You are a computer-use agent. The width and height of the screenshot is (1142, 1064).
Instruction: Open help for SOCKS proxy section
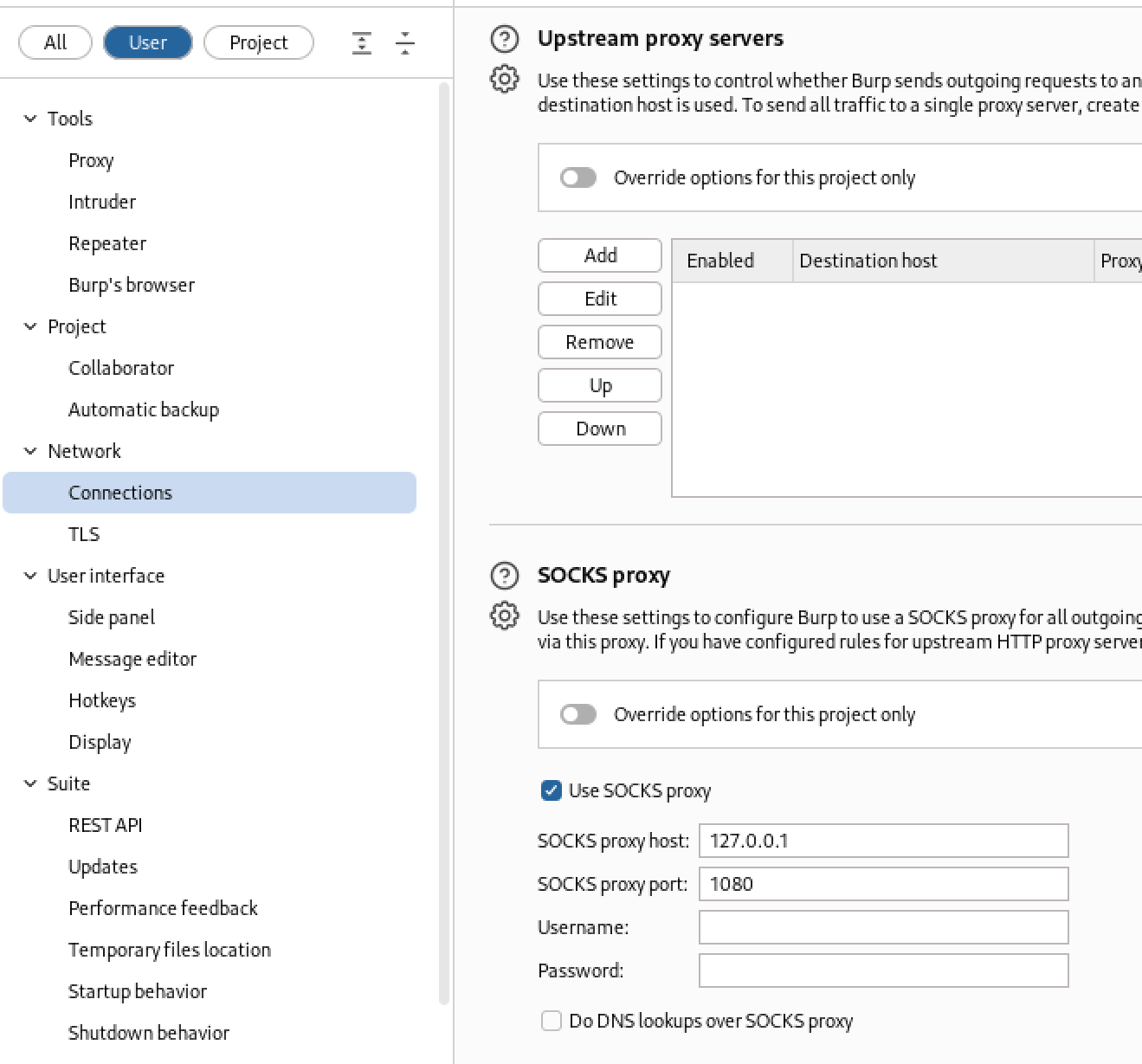504,576
